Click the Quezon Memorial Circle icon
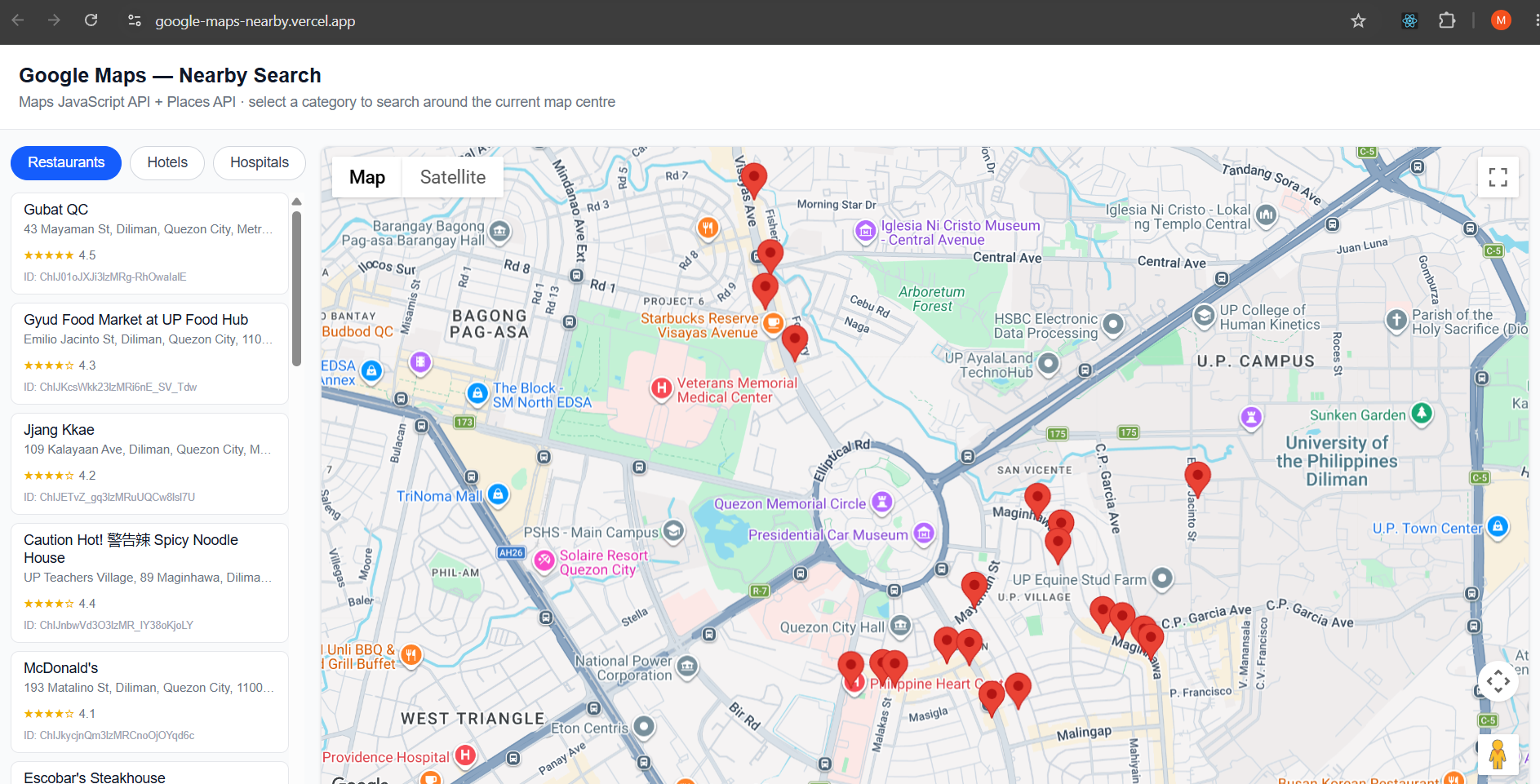Screen dimensions: 1540x784 [x=881, y=502]
